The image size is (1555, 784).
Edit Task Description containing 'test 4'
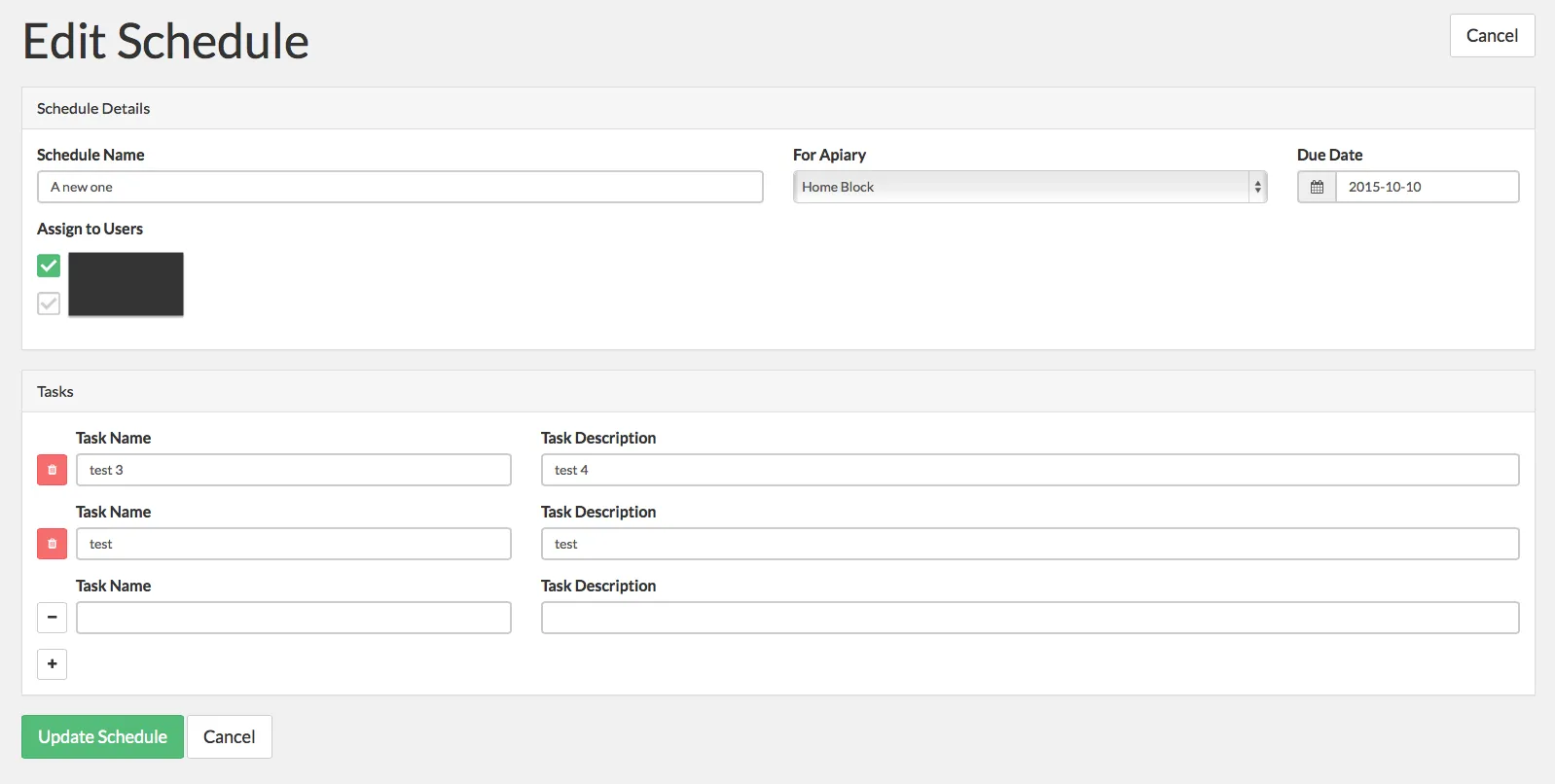(1030, 470)
